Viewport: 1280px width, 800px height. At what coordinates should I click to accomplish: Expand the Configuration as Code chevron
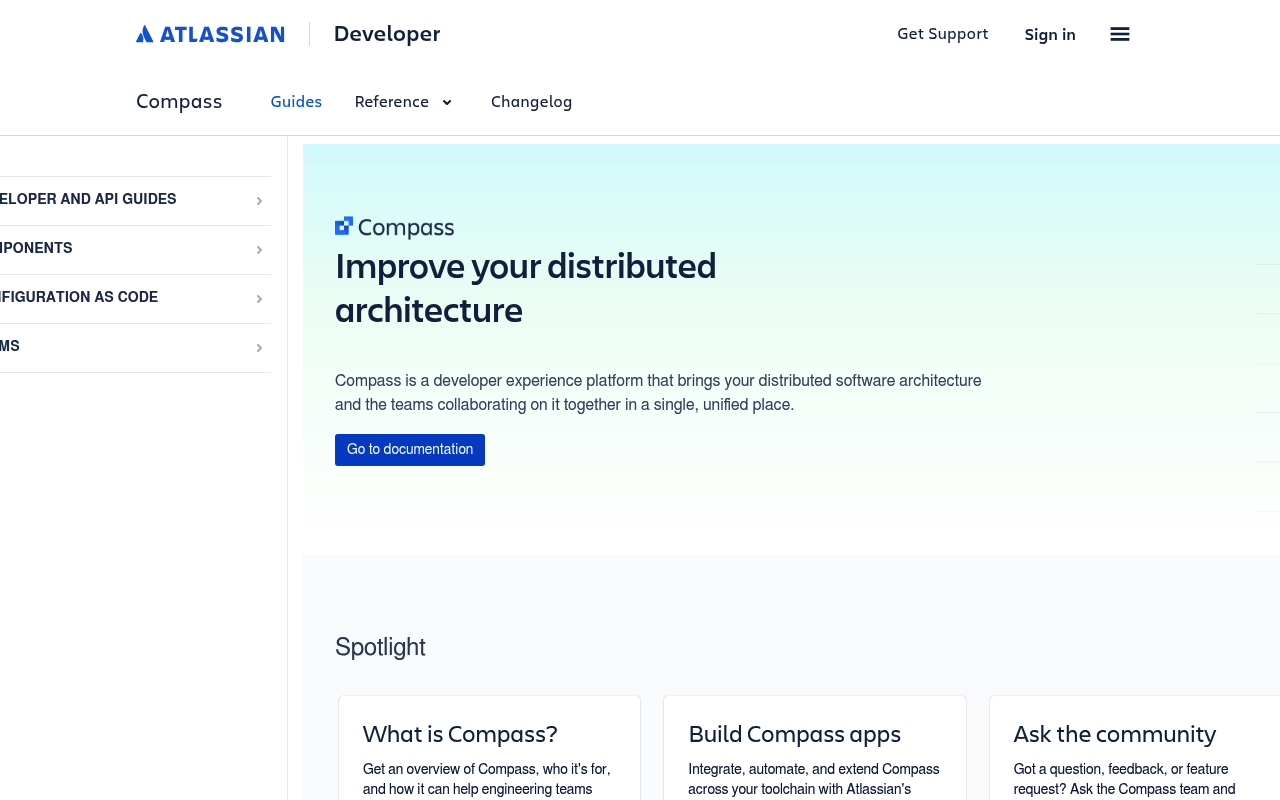coord(259,299)
